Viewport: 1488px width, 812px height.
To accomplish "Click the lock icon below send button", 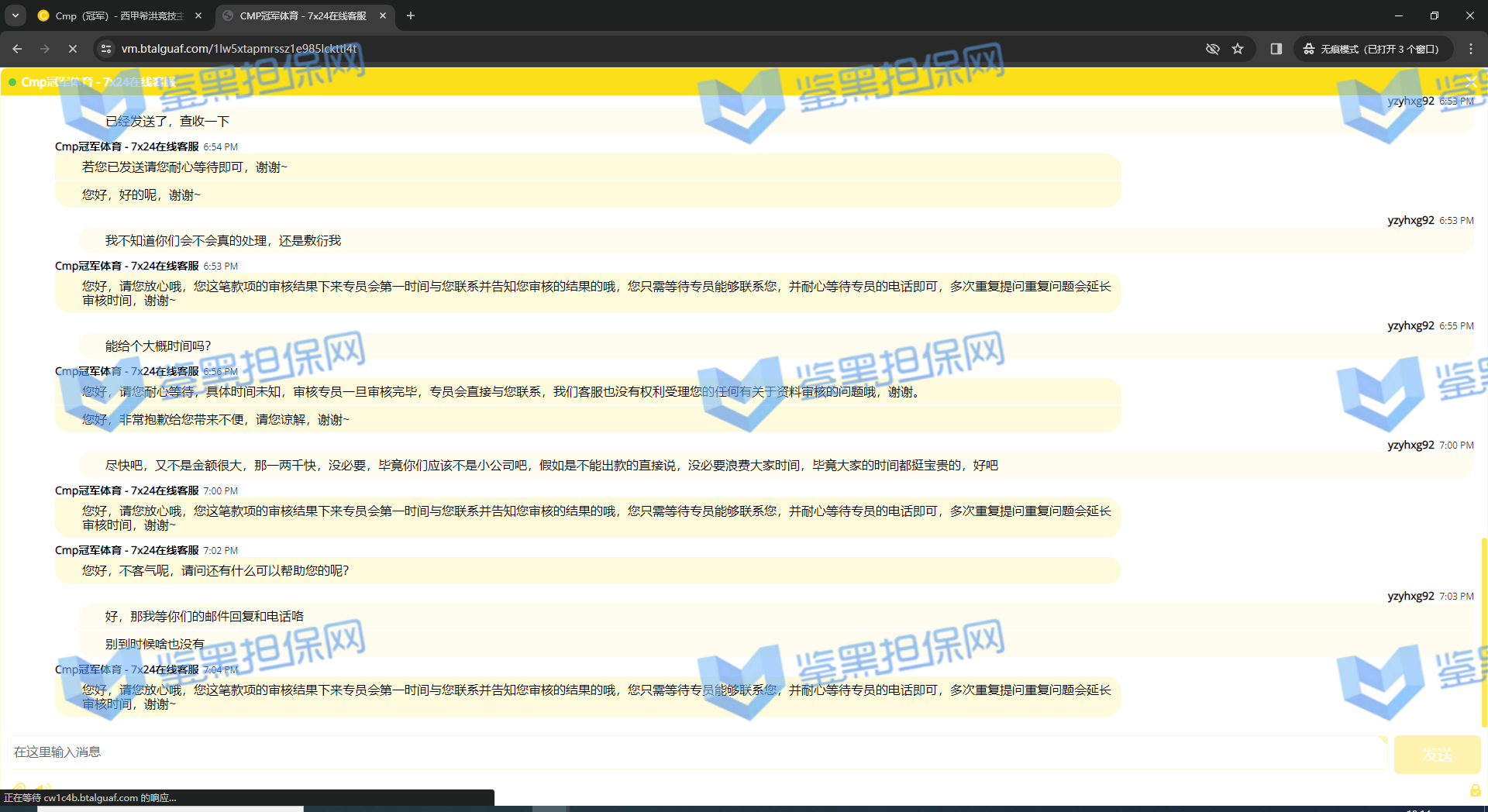I will [1475, 790].
